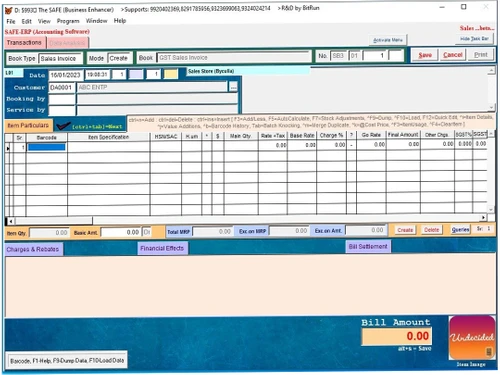Open the Program menu
The height and width of the screenshot is (375, 500).
pyautogui.click(x=68, y=21)
